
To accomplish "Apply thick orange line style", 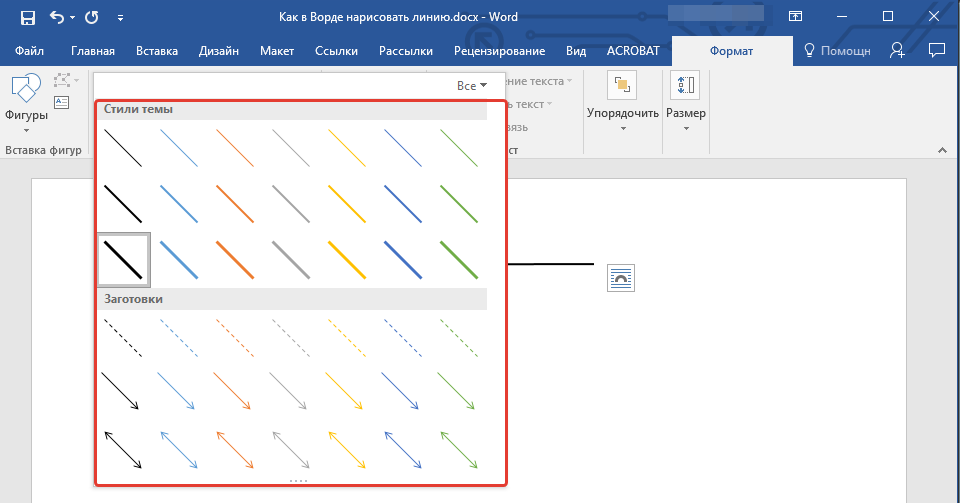I will [235, 260].
